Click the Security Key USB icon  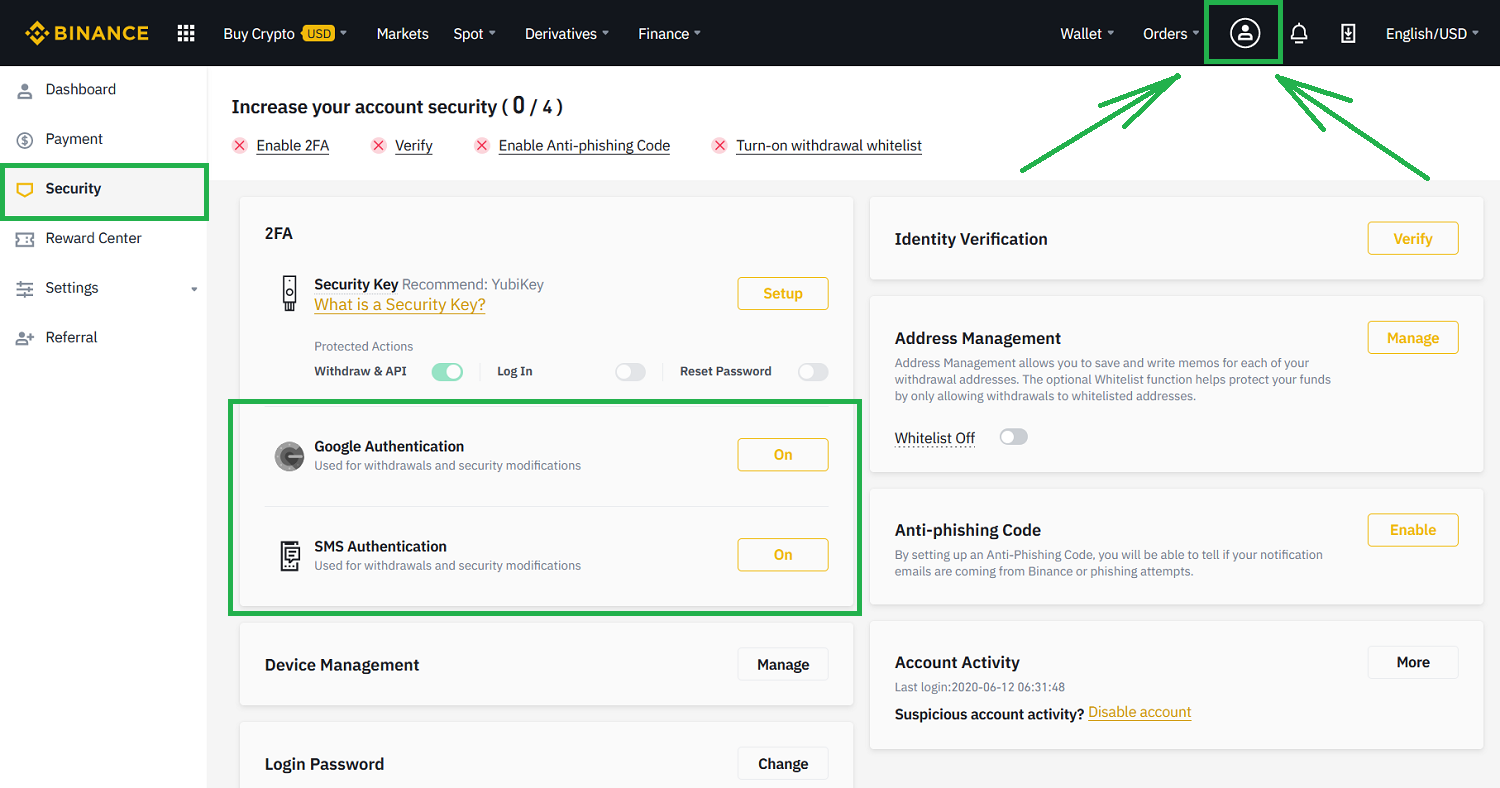(x=288, y=293)
